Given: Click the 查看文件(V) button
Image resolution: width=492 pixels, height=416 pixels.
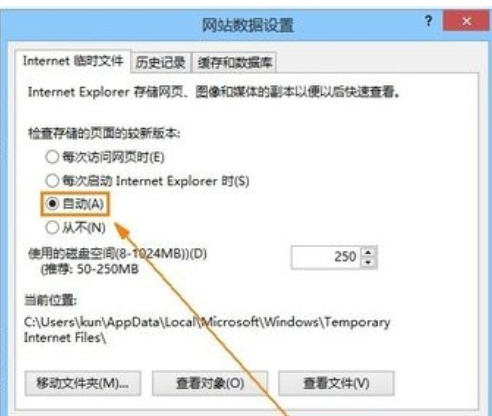Looking at the screenshot, I should (336, 383).
